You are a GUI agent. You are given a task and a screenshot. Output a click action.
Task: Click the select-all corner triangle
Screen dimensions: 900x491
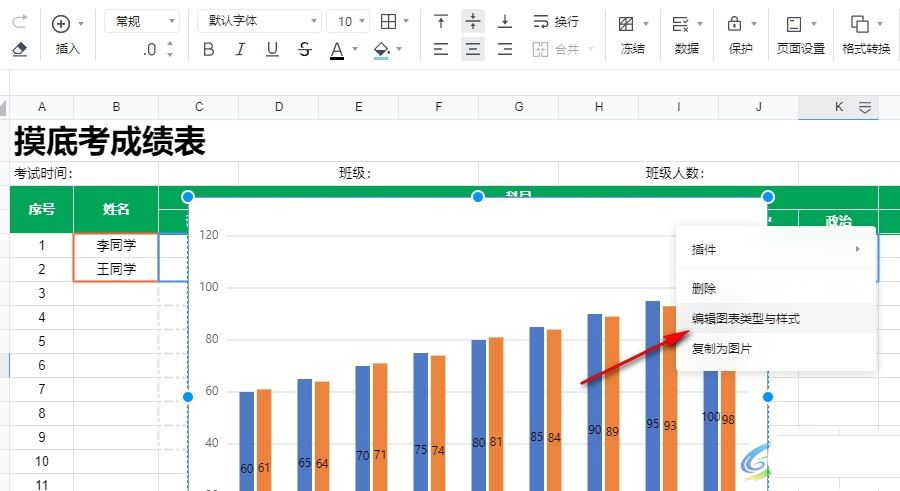pos(4,107)
